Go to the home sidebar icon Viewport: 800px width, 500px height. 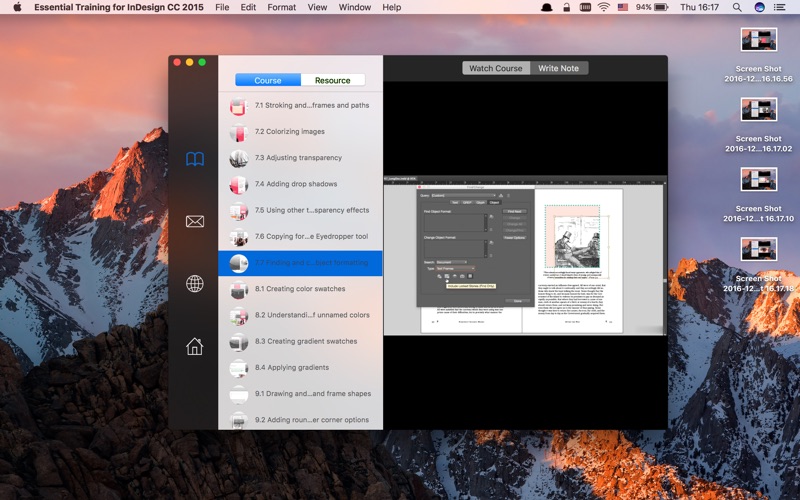(194, 346)
